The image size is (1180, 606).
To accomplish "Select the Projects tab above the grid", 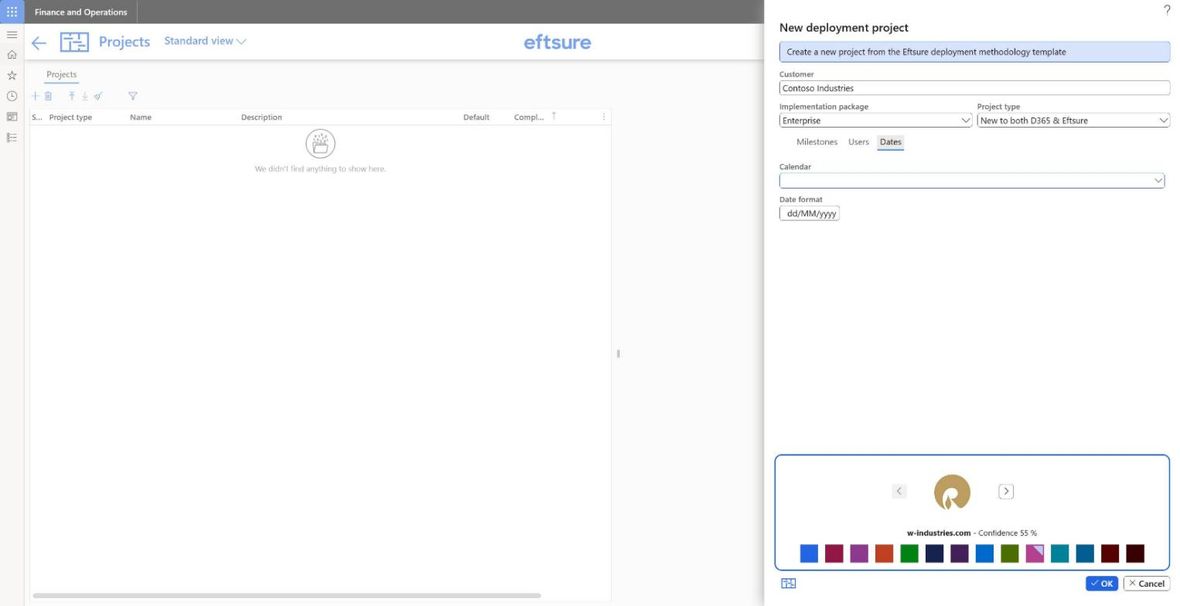I will coord(62,75).
